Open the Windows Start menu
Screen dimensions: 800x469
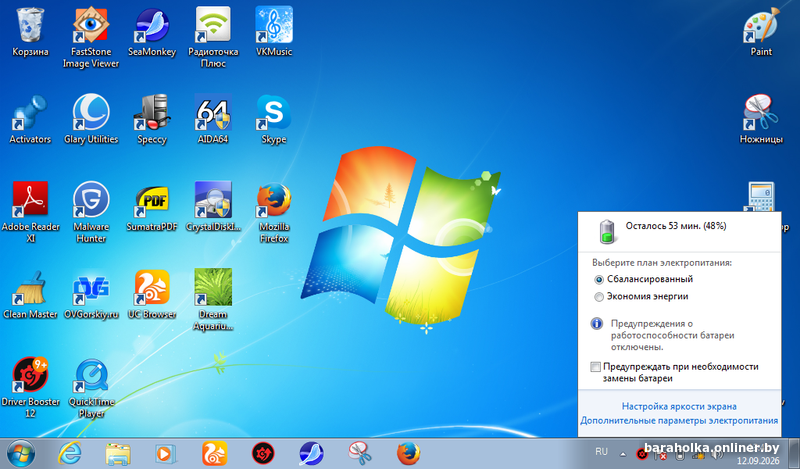(20, 454)
